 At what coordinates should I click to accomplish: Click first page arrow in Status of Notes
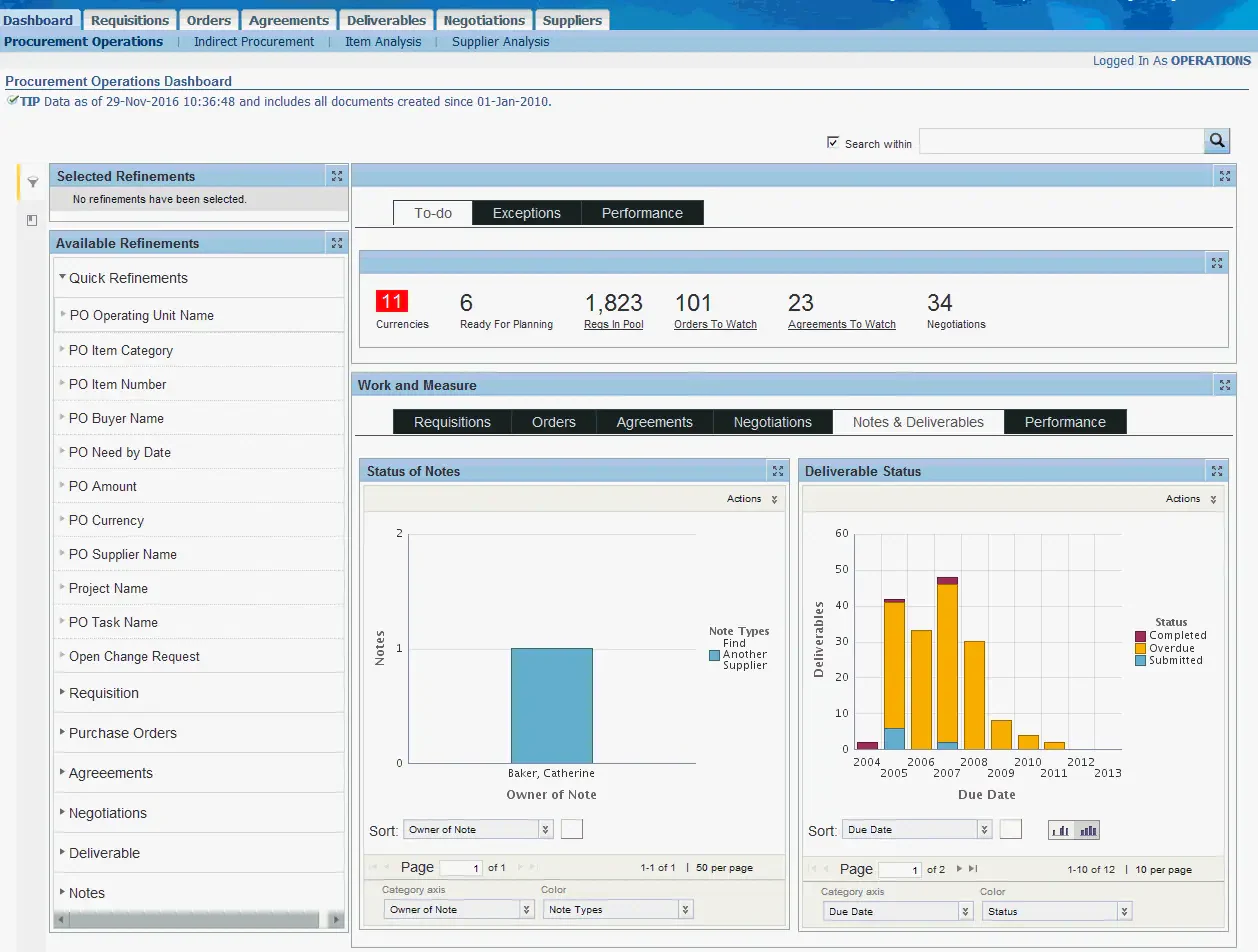tap(375, 867)
